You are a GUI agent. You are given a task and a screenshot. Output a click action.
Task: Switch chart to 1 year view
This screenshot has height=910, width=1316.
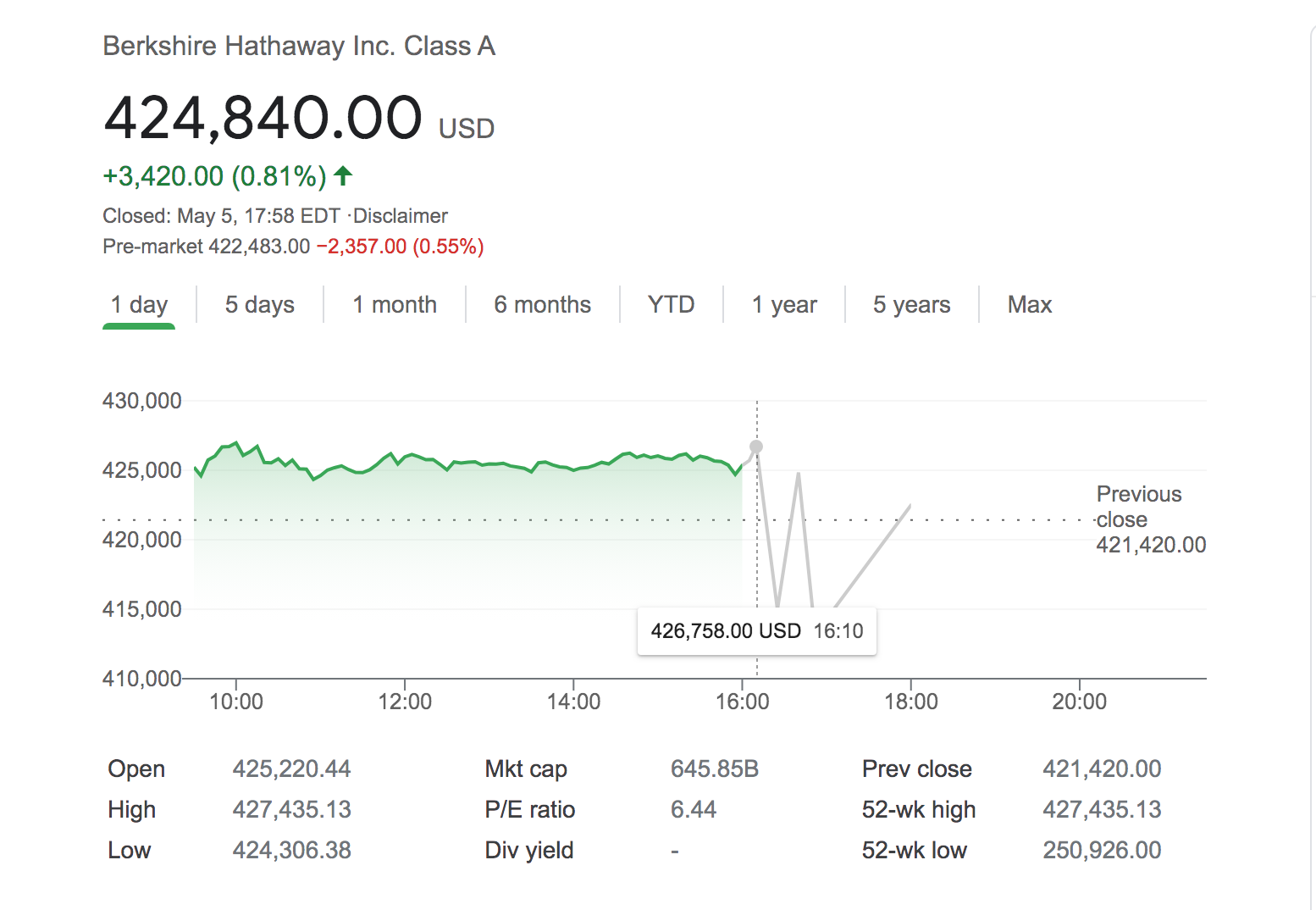[x=784, y=305]
